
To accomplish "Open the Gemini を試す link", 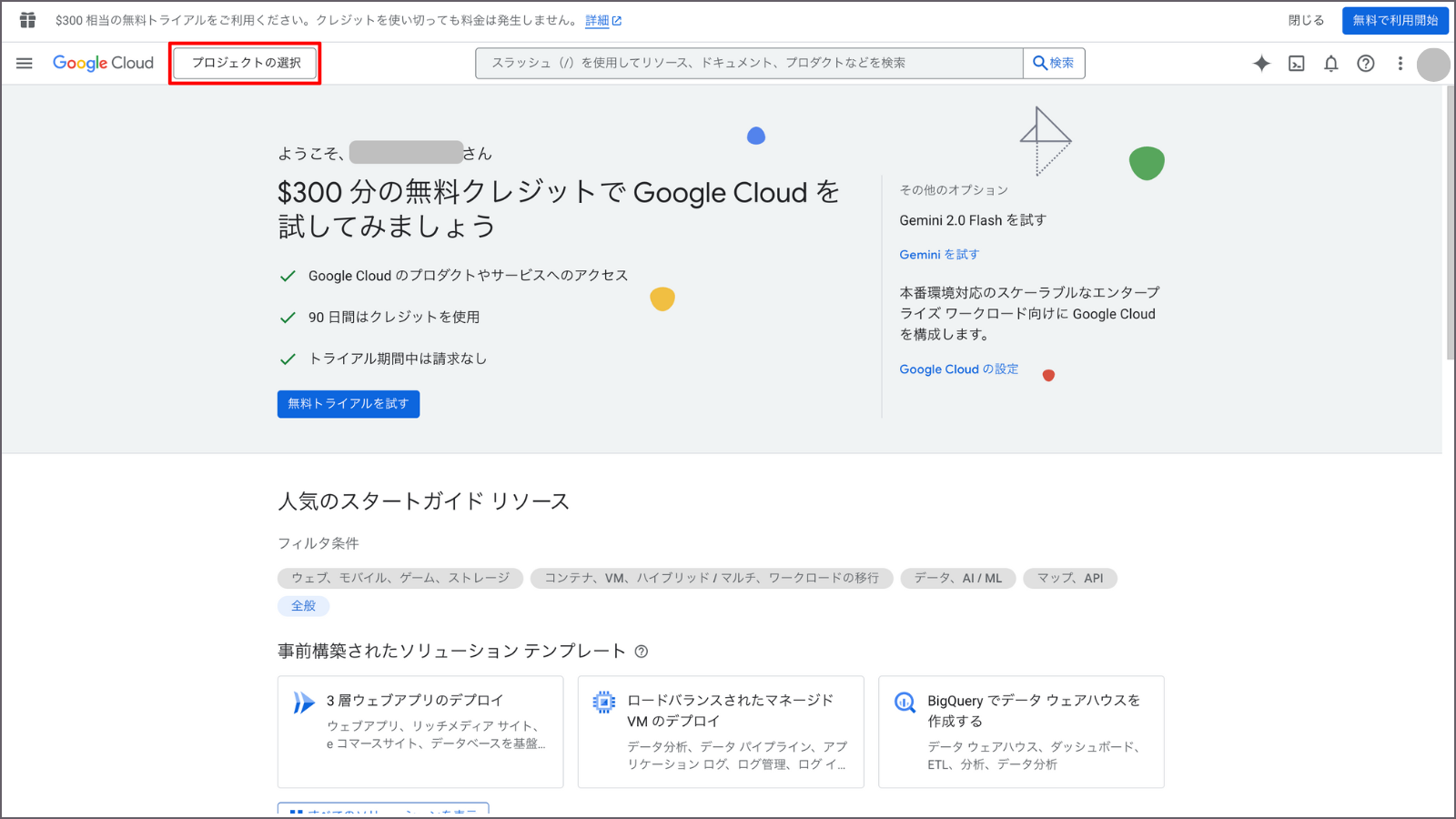I will pos(939,255).
